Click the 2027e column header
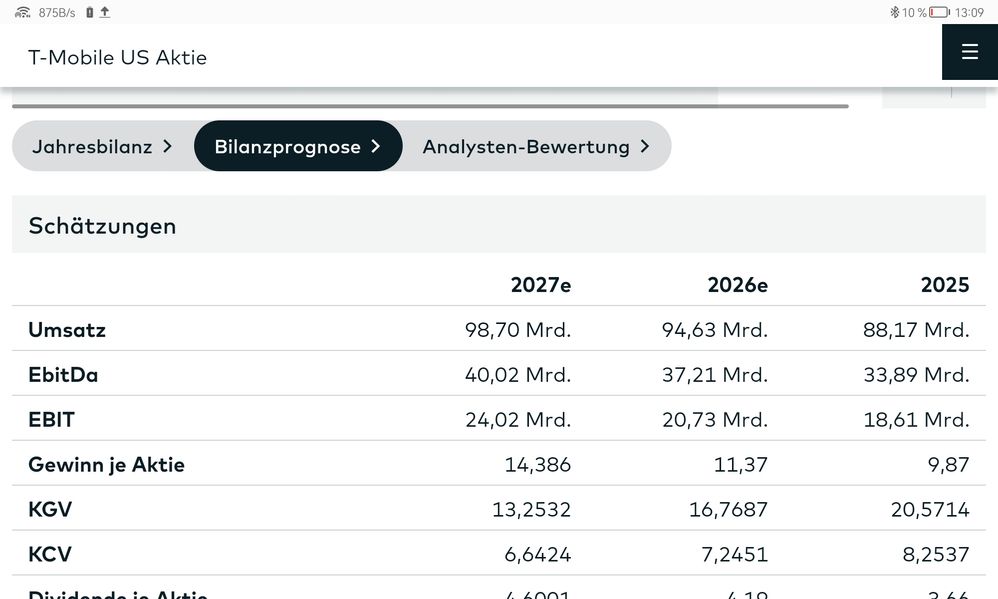Viewport: 998px width, 599px height. pyautogui.click(x=540, y=285)
